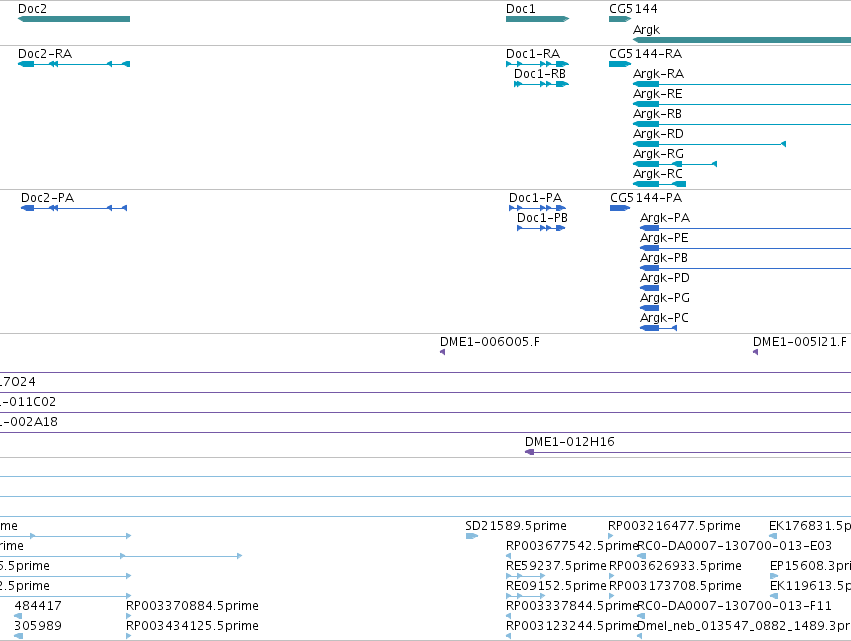Click the Argk-RG transcript
This screenshot has height=641, width=851.
pos(675,164)
